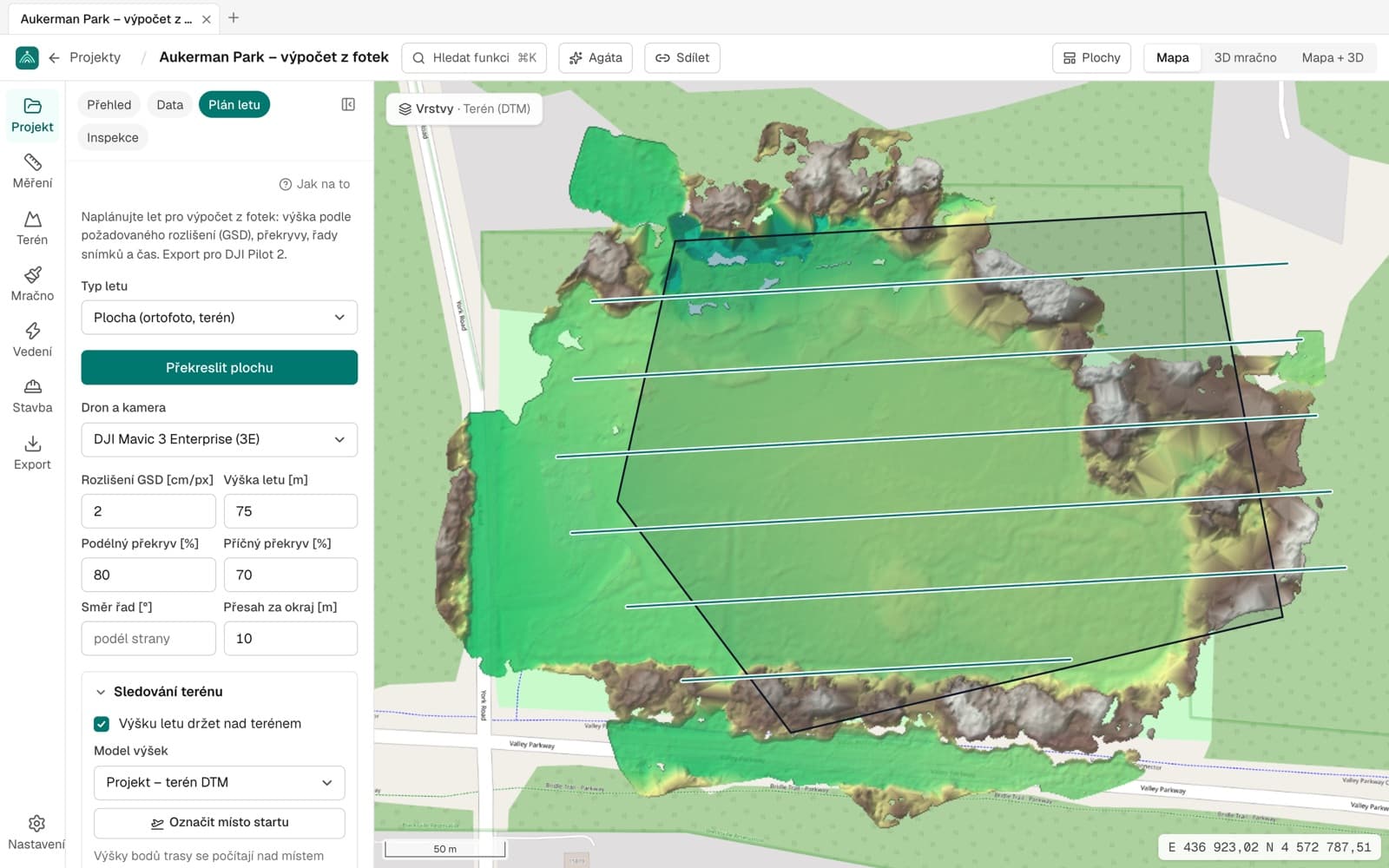Open the Terén sidebar tool
1389x868 pixels.
point(32,228)
